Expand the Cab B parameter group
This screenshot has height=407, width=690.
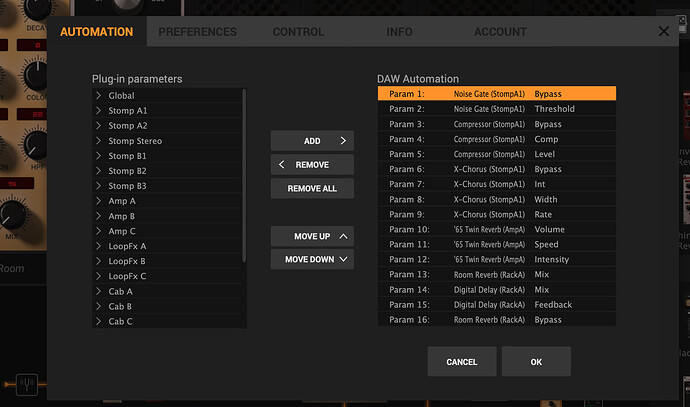(98, 306)
